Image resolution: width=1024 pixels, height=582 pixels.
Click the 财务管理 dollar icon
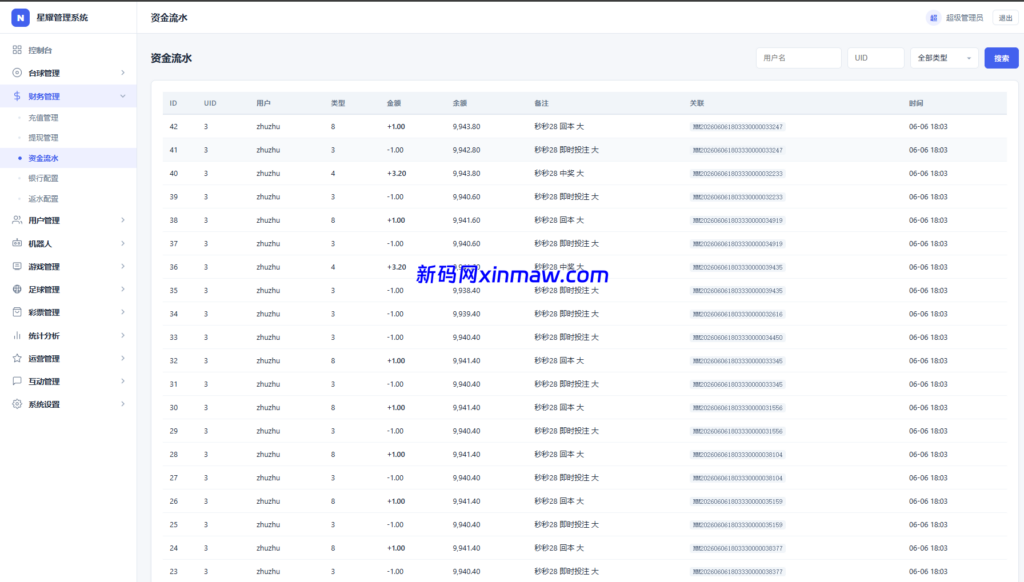(x=17, y=96)
